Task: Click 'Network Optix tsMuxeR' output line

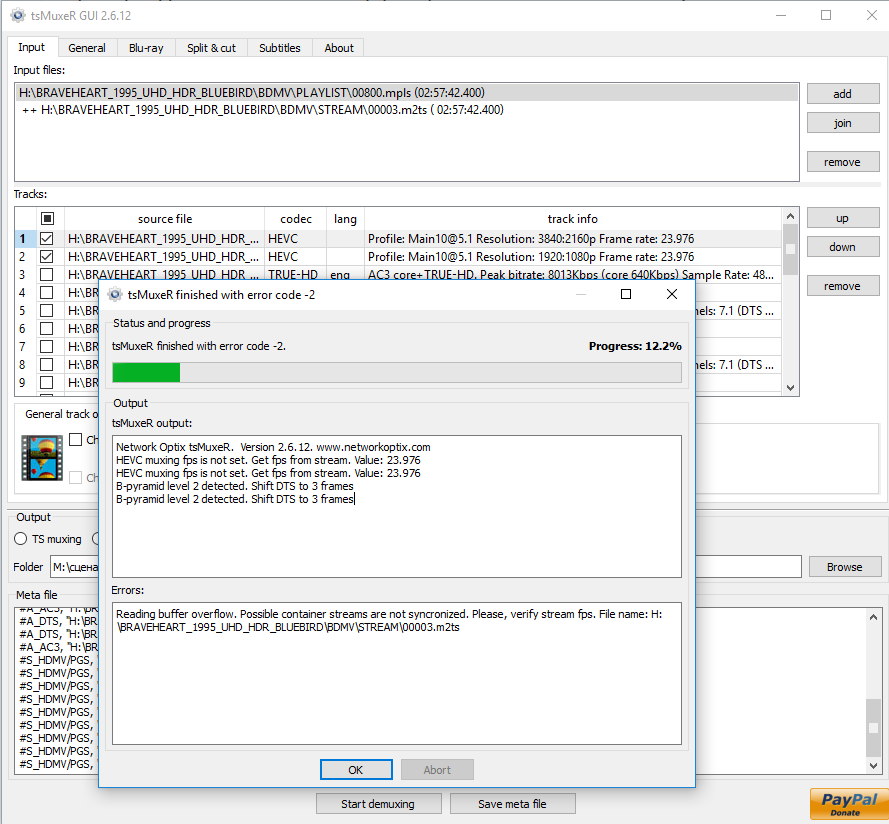Action: point(273,447)
